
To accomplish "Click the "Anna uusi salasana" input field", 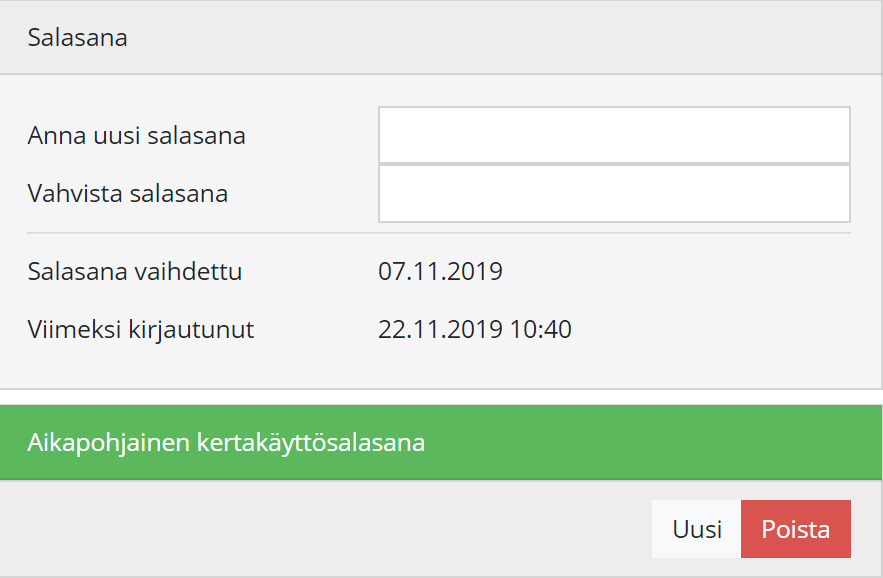I will point(614,135).
